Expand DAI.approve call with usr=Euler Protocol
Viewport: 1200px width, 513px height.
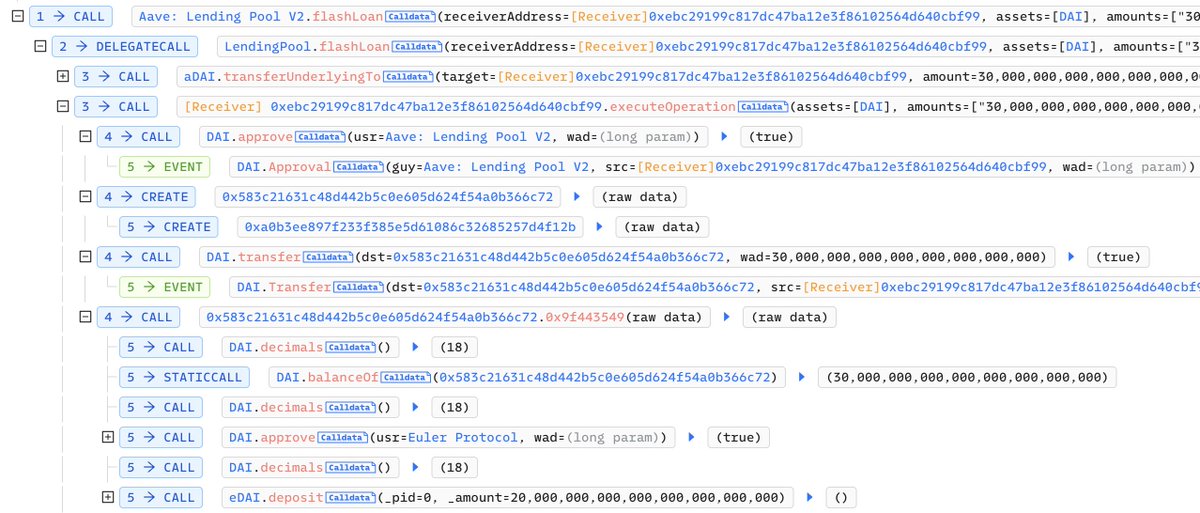(109, 437)
